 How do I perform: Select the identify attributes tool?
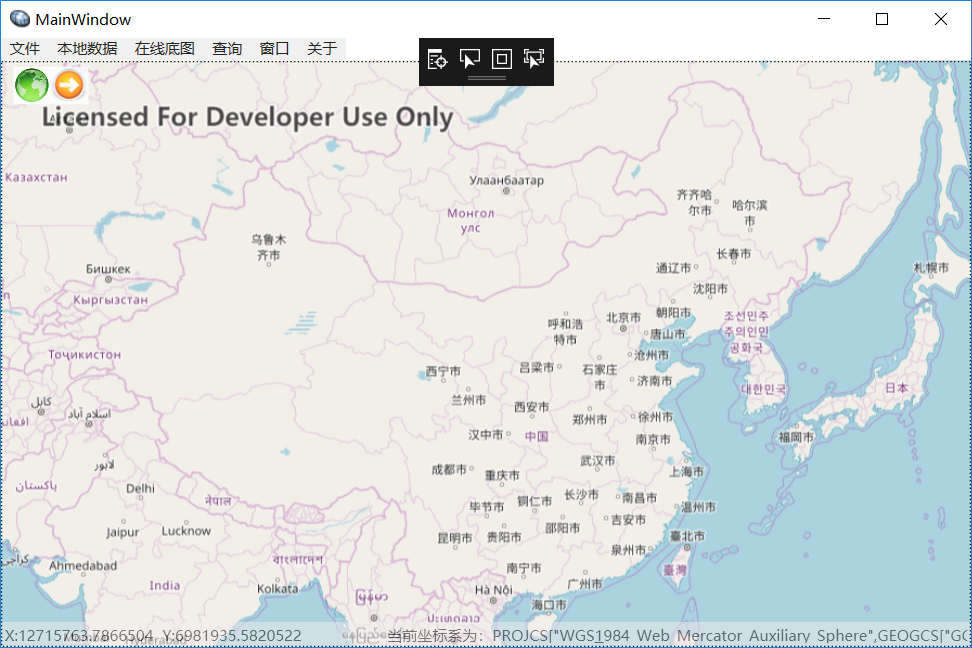pyautogui.click(x=437, y=59)
